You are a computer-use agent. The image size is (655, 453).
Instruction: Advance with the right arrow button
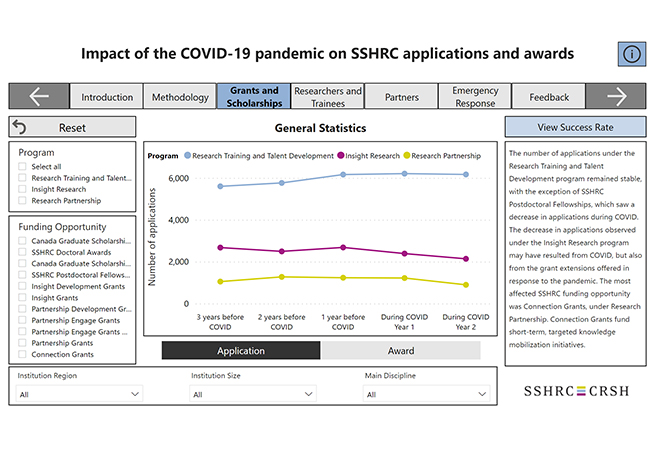coord(616,97)
